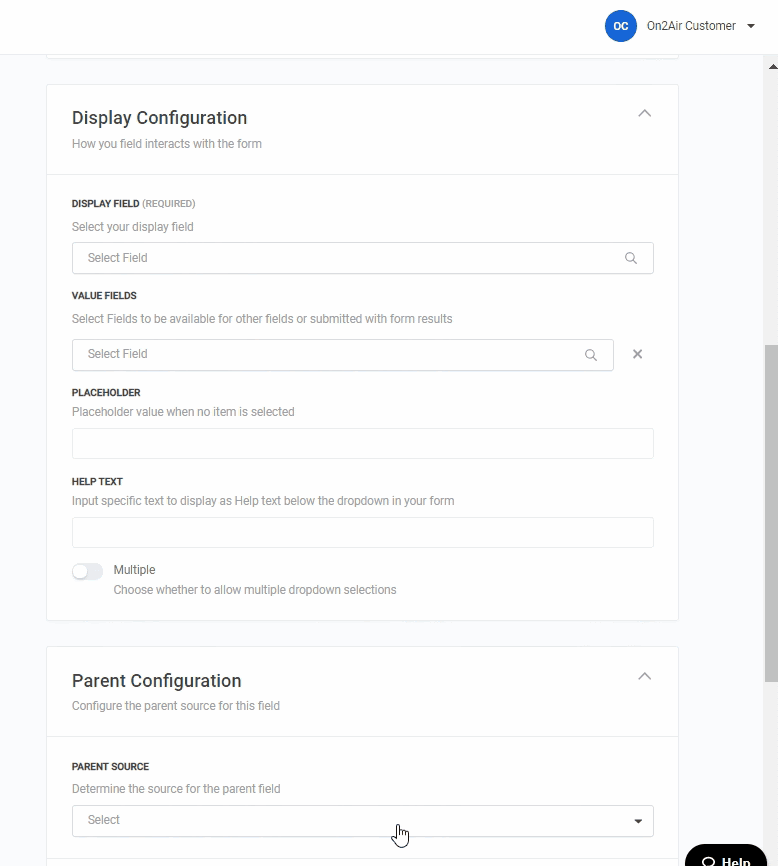The height and width of the screenshot is (866, 778).
Task: Click the Display Field select box
Action: [x=350, y=258]
